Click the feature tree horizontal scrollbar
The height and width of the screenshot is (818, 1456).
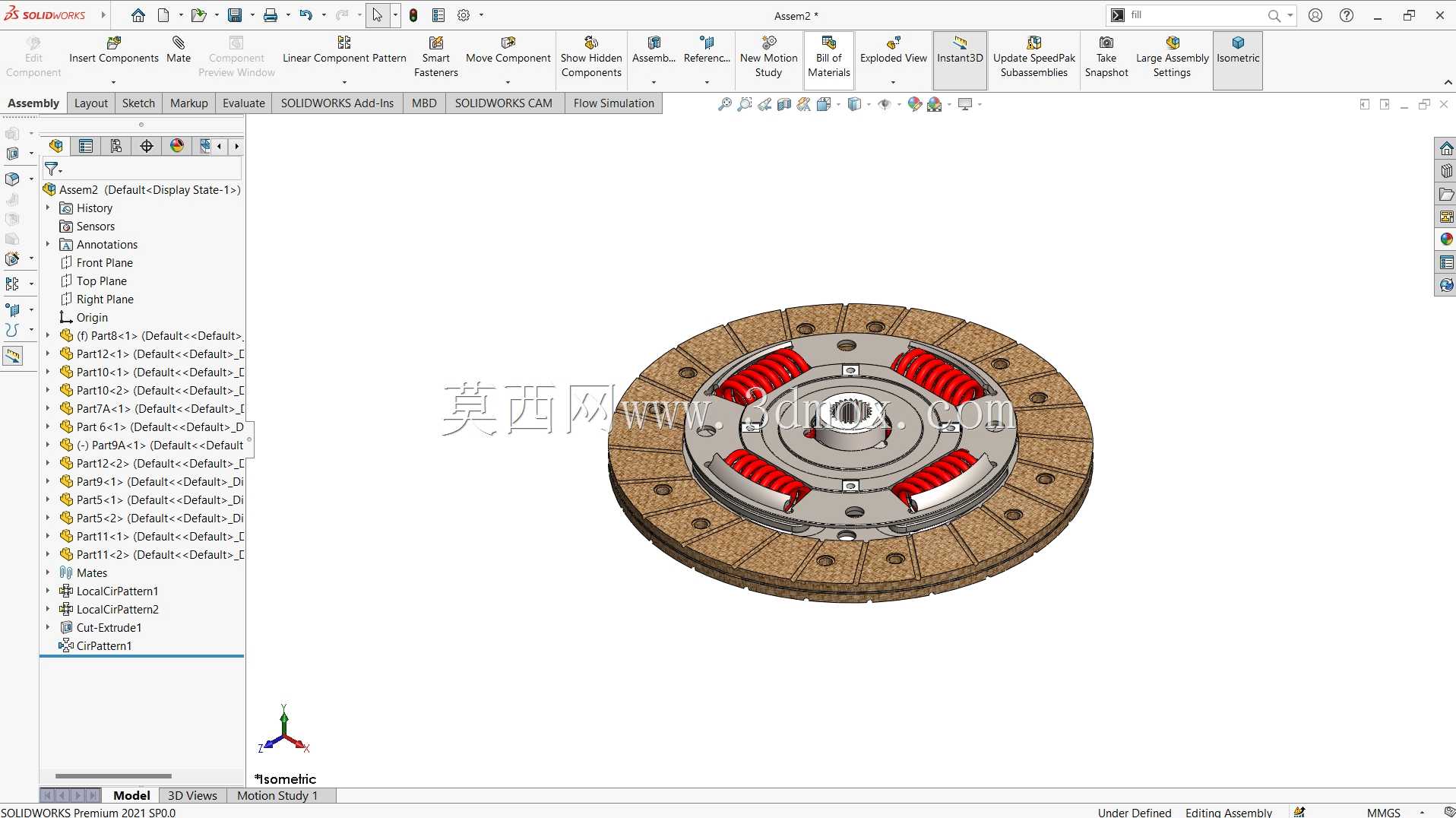pos(113,776)
